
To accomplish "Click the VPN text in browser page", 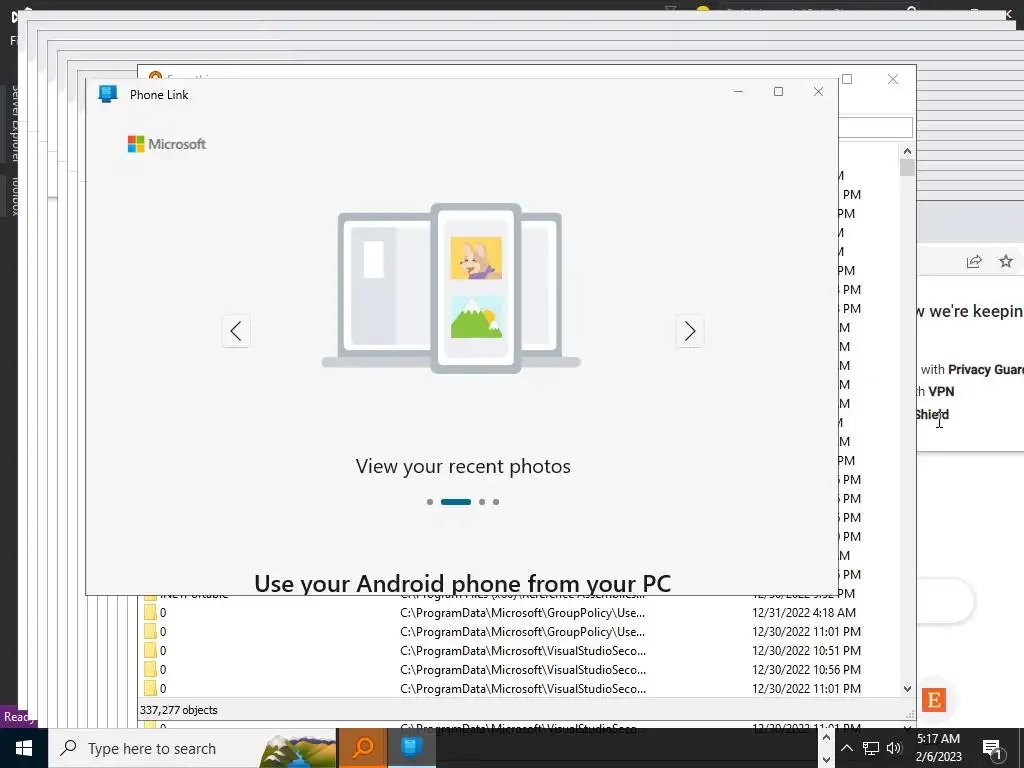I will 941,391.
